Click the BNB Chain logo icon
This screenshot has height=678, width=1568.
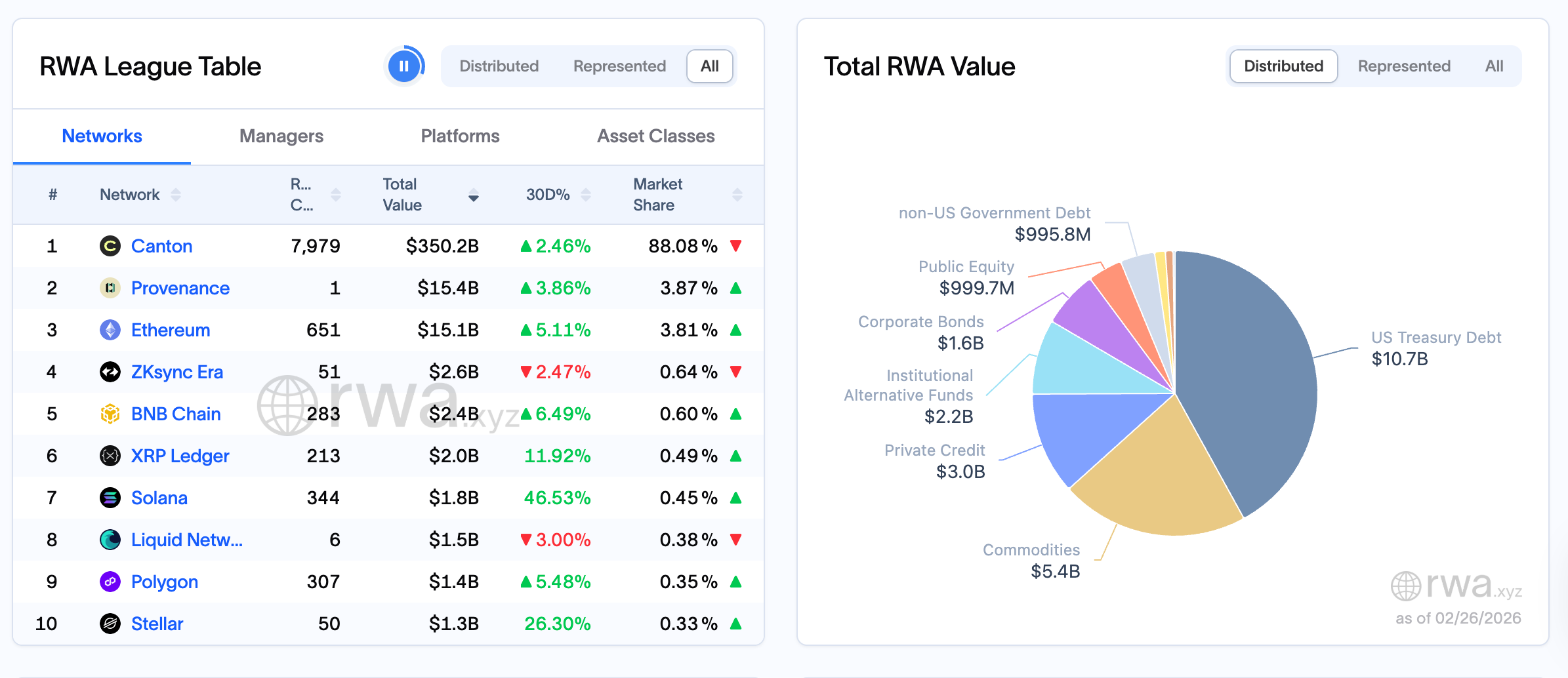(x=110, y=414)
